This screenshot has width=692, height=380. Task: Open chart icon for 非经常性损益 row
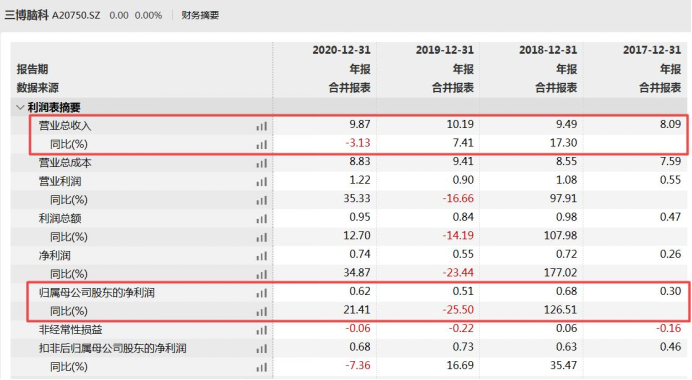click(x=262, y=330)
